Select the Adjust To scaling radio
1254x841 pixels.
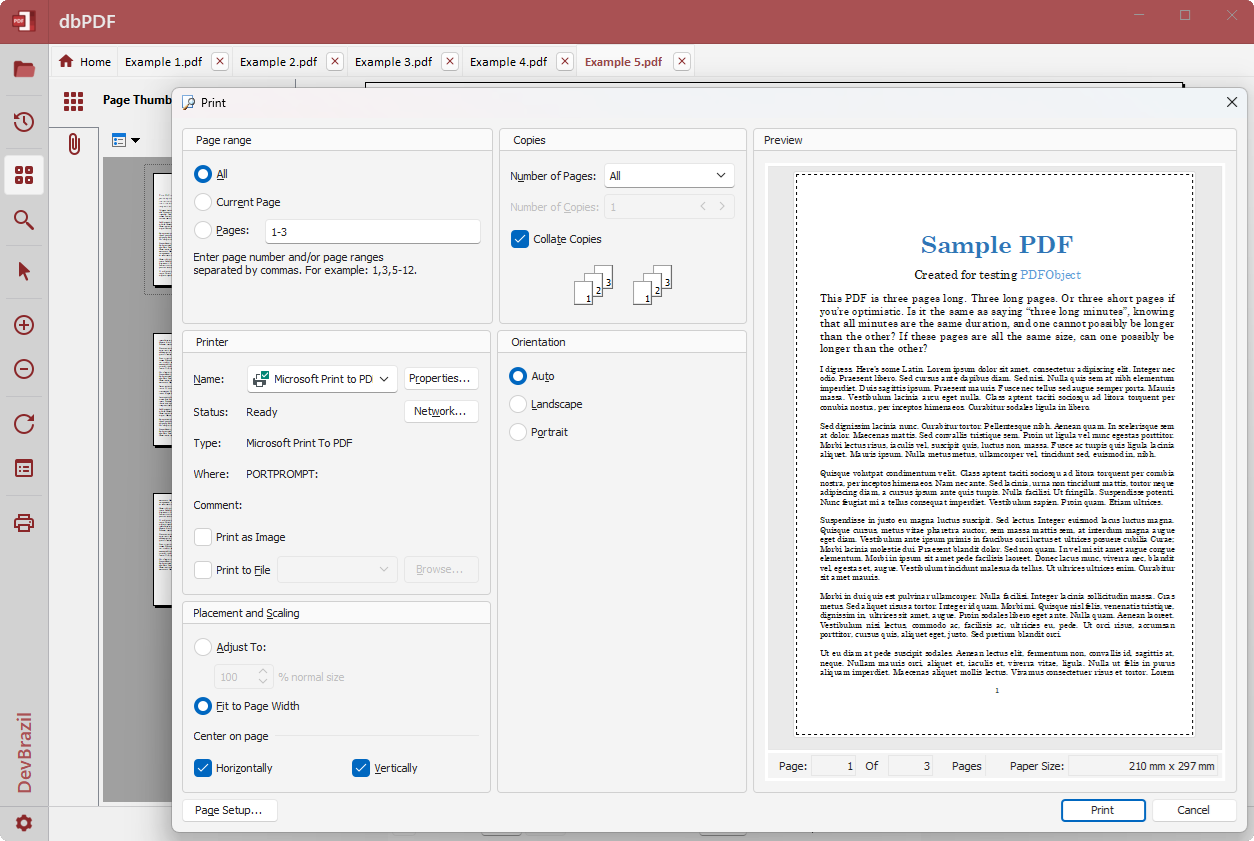[x=203, y=647]
